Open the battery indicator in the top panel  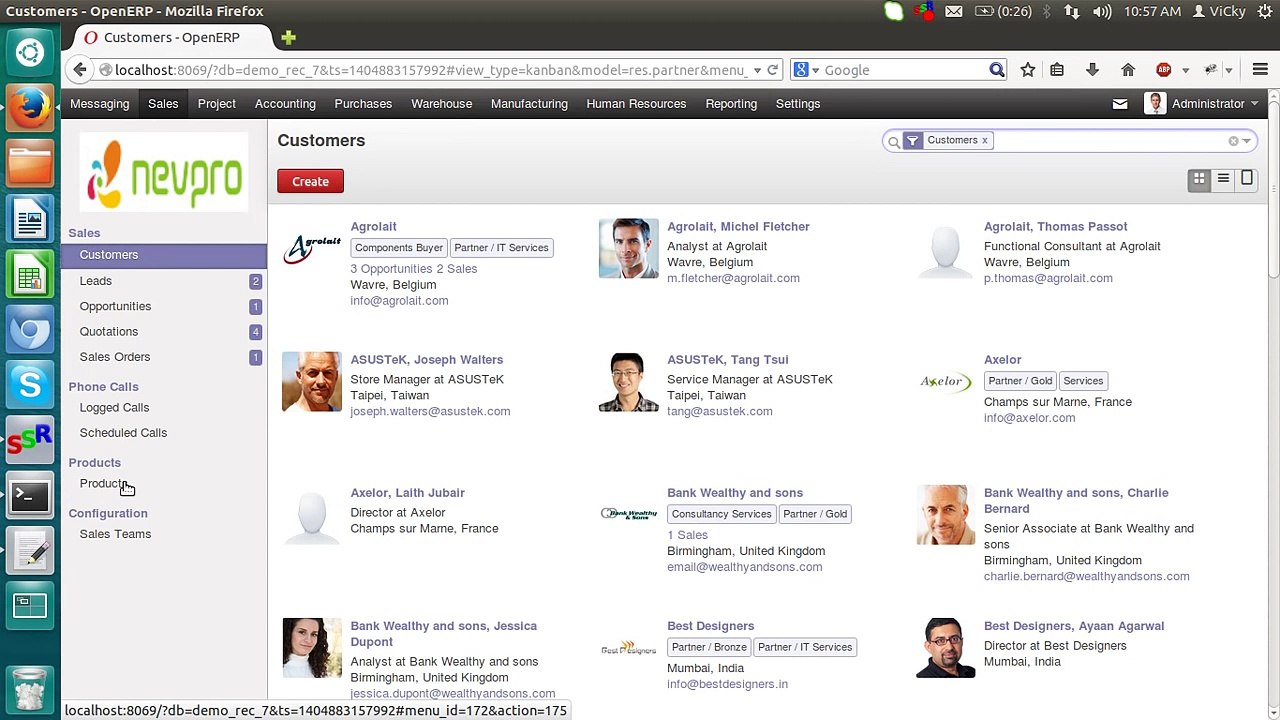pyautogui.click(x=1003, y=12)
